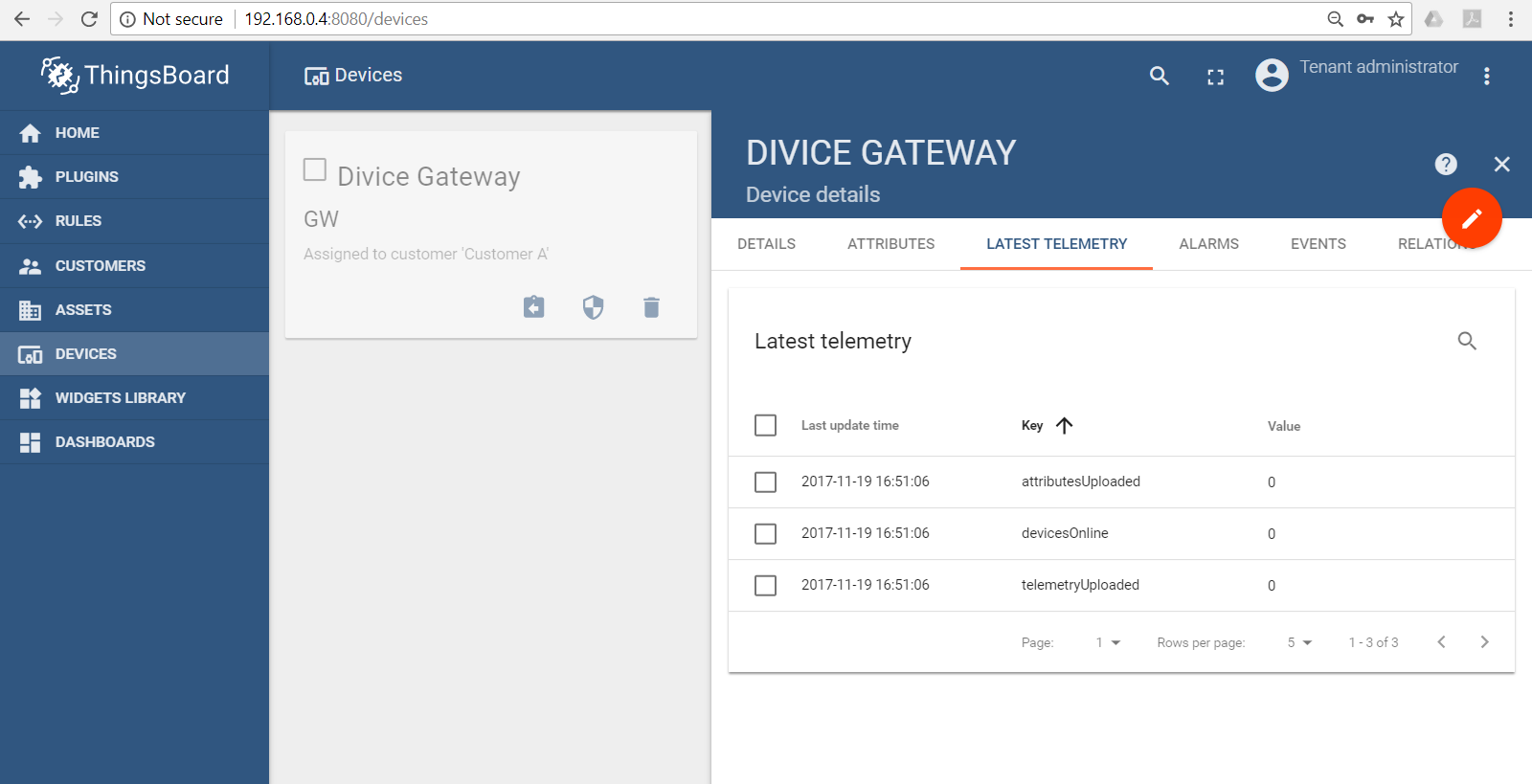Click the Value column header
The image size is (1532, 784).
(x=1284, y=426)
